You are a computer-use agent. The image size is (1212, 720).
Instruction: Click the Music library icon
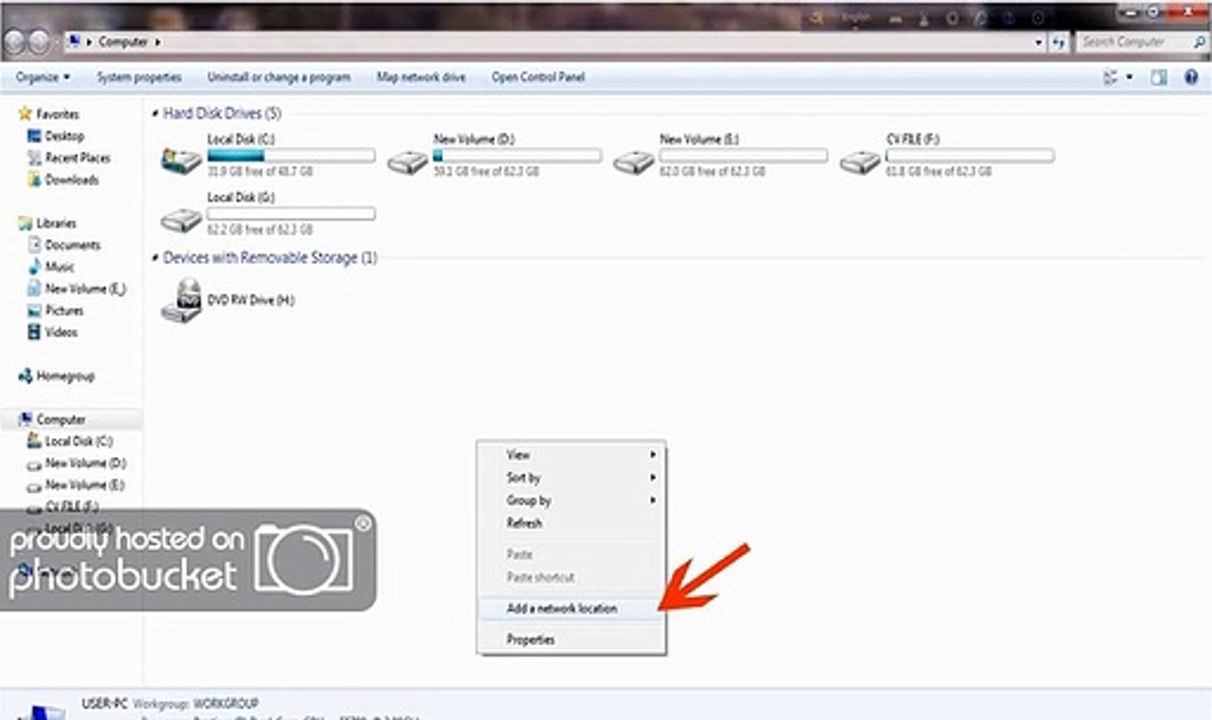[x=35, y=267]
